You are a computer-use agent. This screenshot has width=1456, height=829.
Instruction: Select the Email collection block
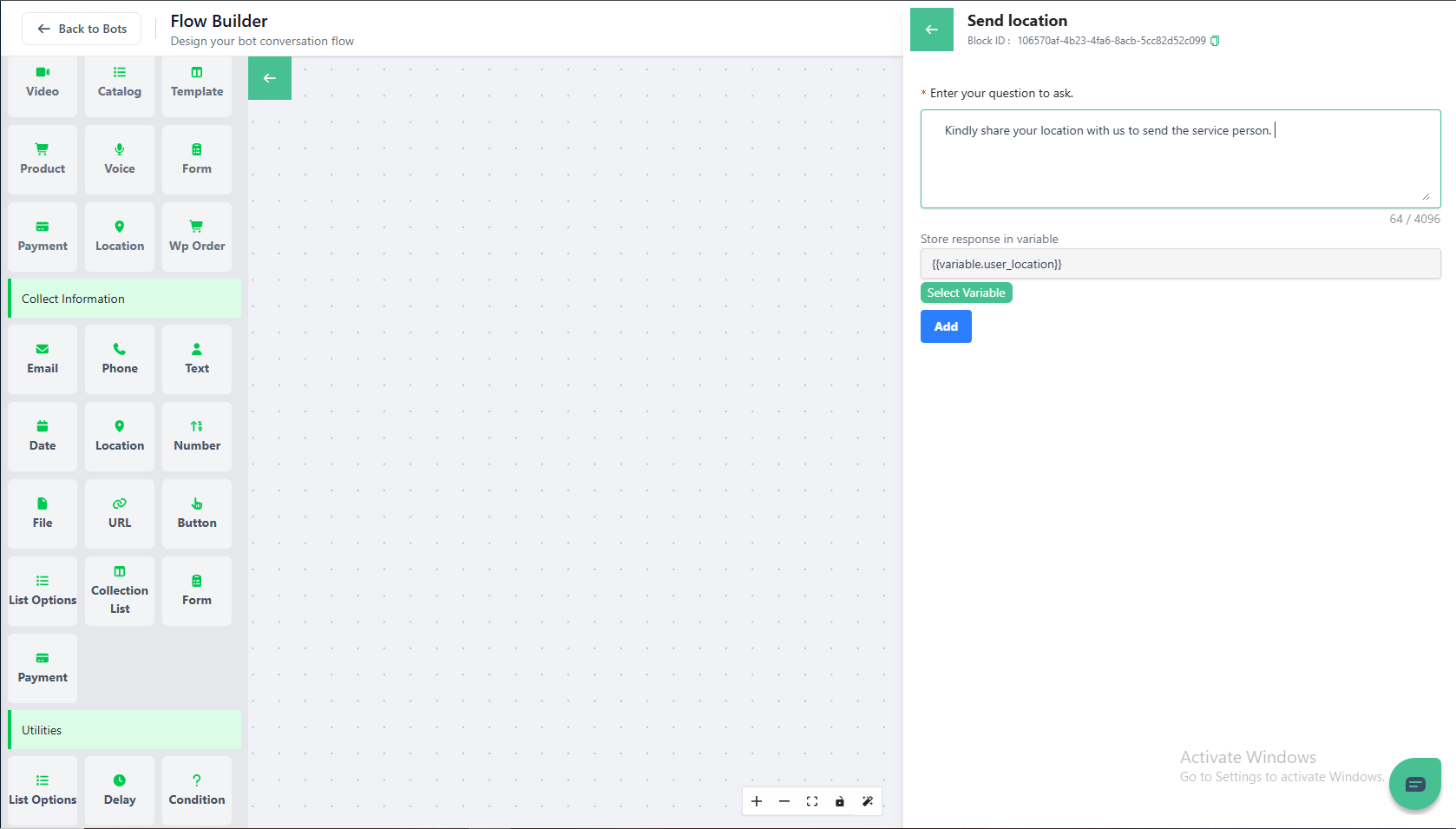[x=43, y=359]
